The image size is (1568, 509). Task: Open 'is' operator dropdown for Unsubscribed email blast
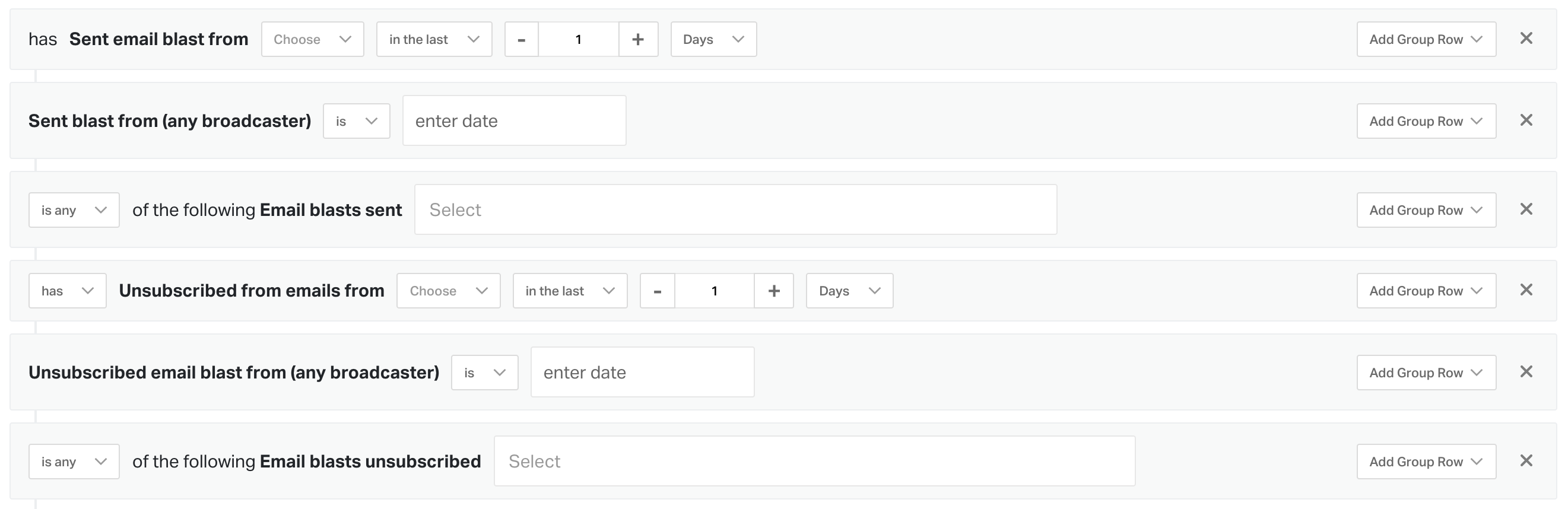click(x=484, y=373)
